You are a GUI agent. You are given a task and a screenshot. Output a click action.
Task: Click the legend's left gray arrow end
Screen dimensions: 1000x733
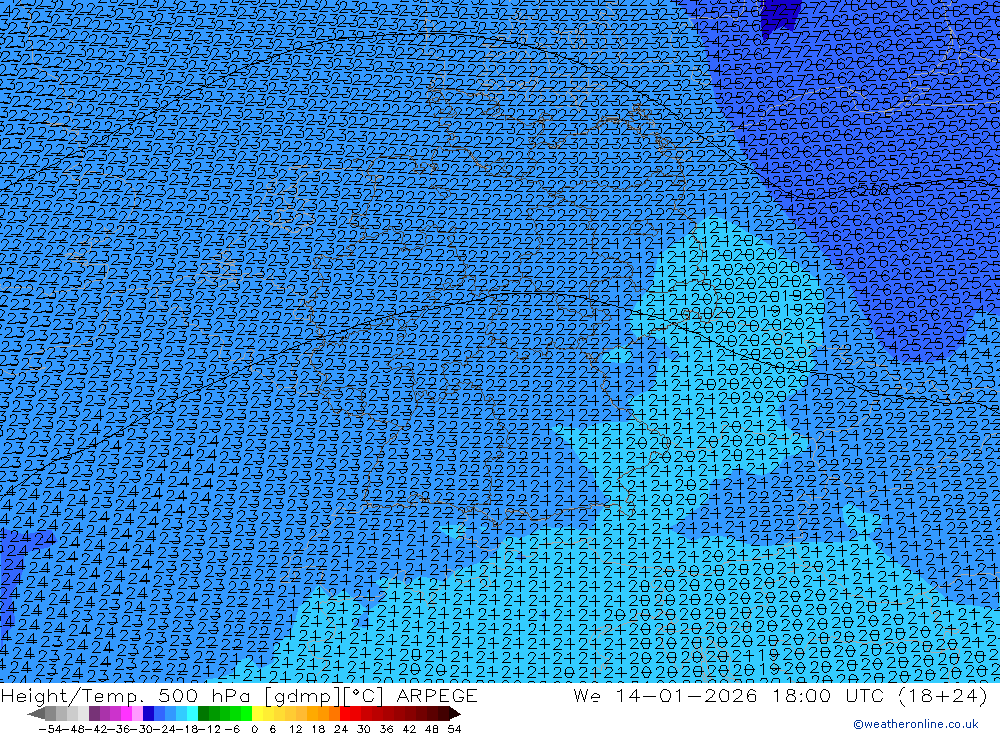coord(36,714)
